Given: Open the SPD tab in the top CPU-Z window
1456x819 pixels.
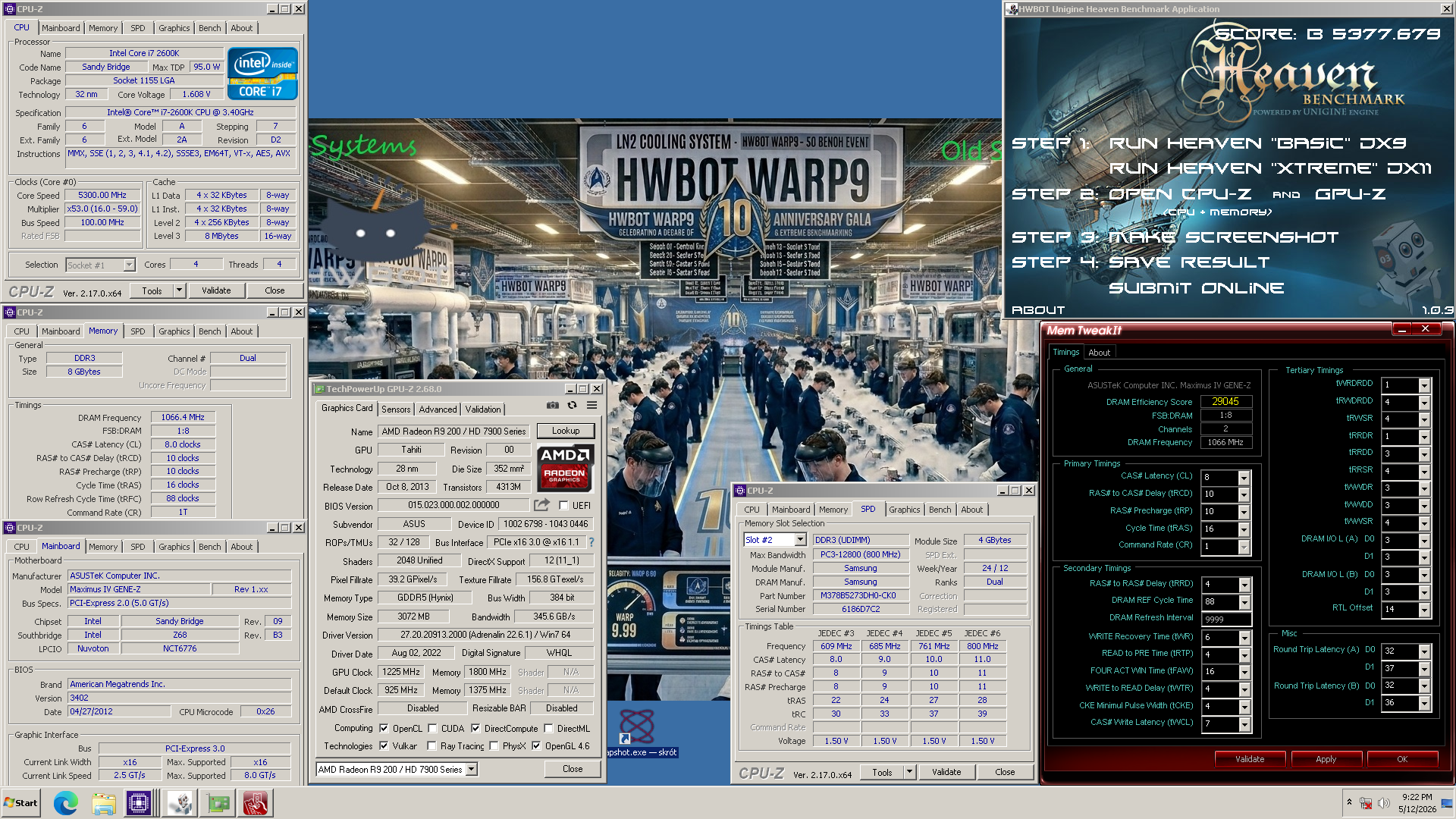Looking at the screenshot, I should coord(137,28).
